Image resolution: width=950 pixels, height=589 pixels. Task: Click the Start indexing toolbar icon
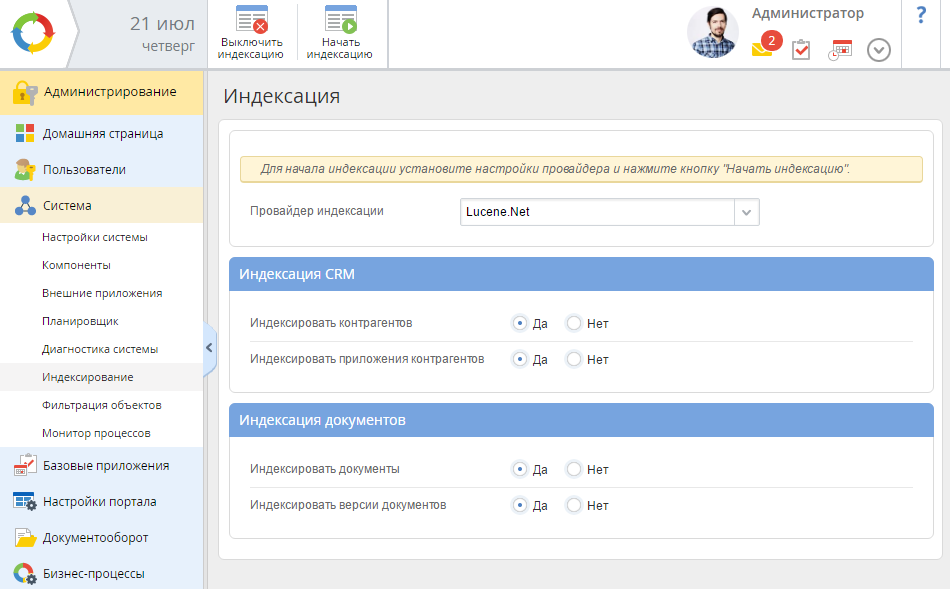(x=340, y=21)
